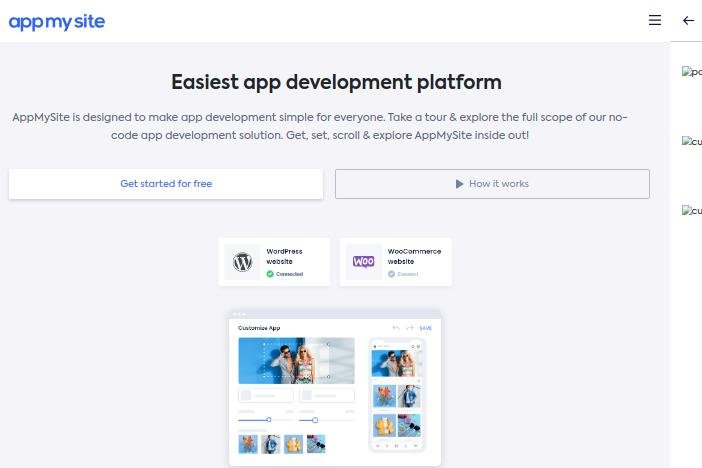Click the left slider handle in preview
The height and width of the screenshot is (468, 702).
(x=269, y=420)
